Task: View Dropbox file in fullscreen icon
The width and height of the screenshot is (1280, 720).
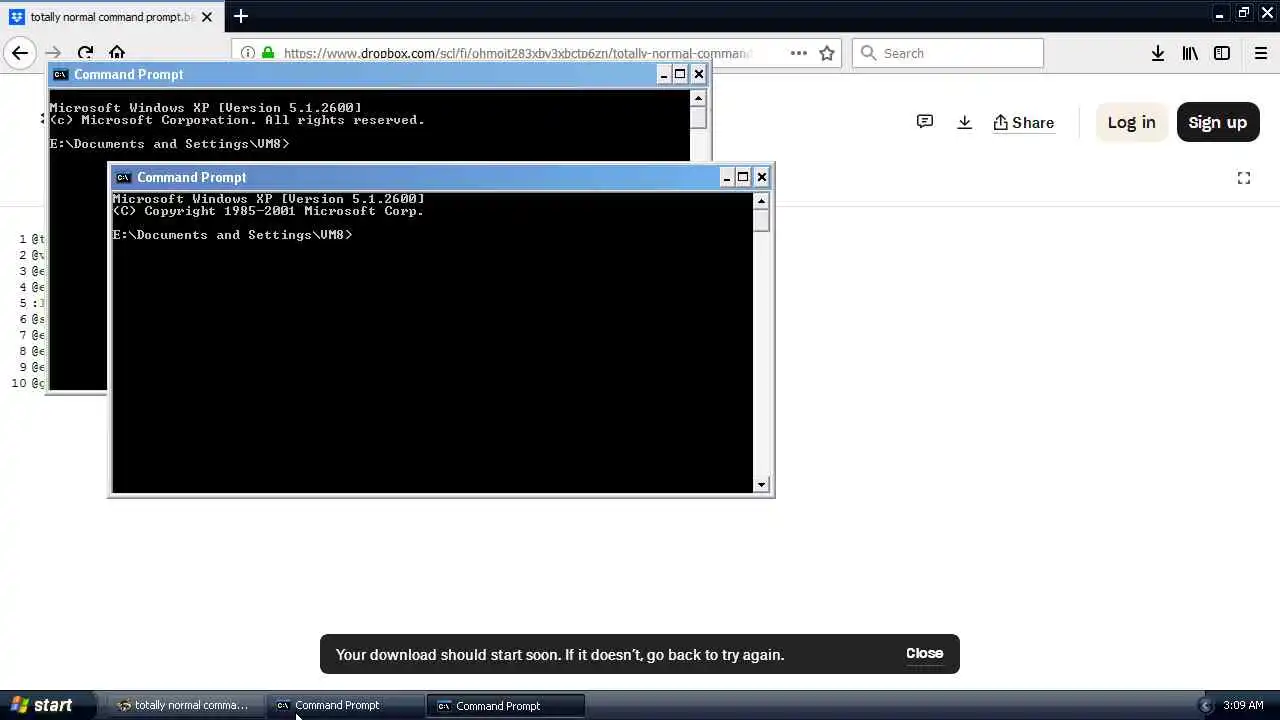Action: [1244, 178]
